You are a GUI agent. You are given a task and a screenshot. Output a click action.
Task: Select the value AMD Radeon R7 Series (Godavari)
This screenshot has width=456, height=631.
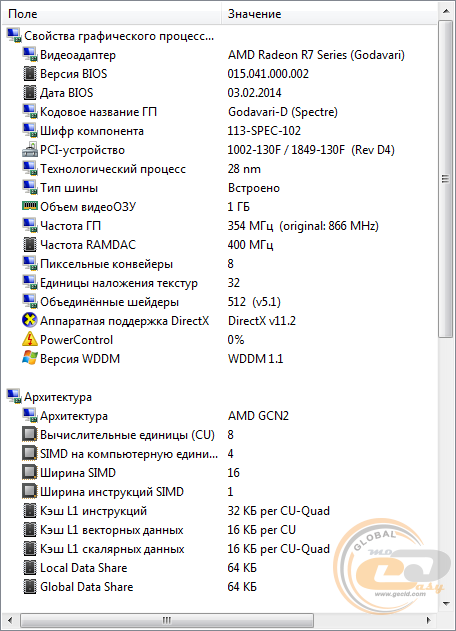[x=316, y=55]
